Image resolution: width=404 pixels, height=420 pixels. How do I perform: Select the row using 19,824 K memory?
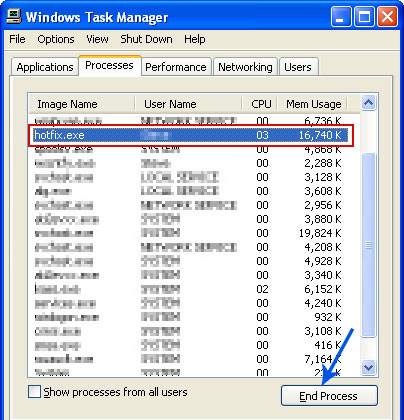click(x=188, y=233)
